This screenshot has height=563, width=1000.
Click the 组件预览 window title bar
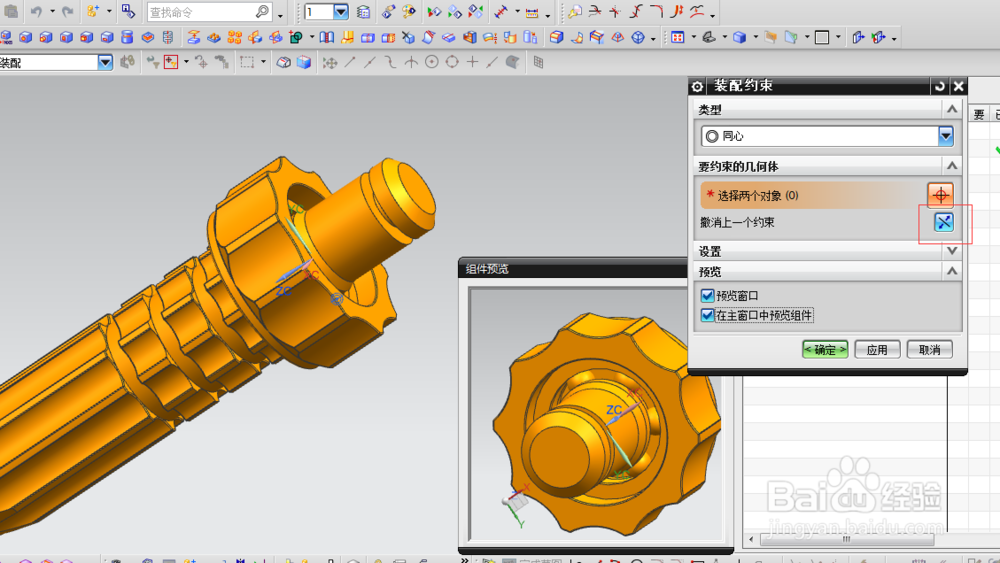tap(573, 269)
